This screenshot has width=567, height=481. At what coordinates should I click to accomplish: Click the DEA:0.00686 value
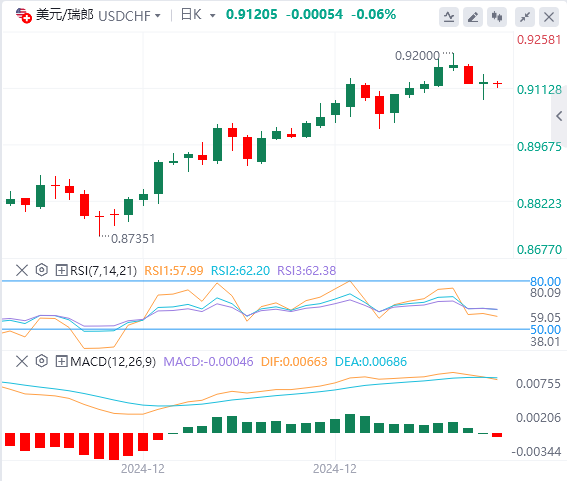[371, 362]
